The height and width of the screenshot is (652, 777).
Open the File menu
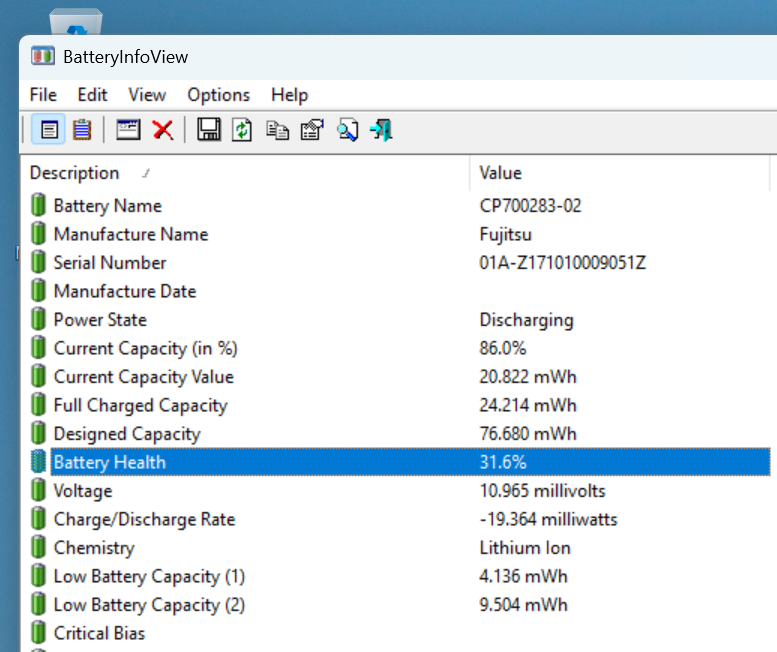click(x=43, y=95)
